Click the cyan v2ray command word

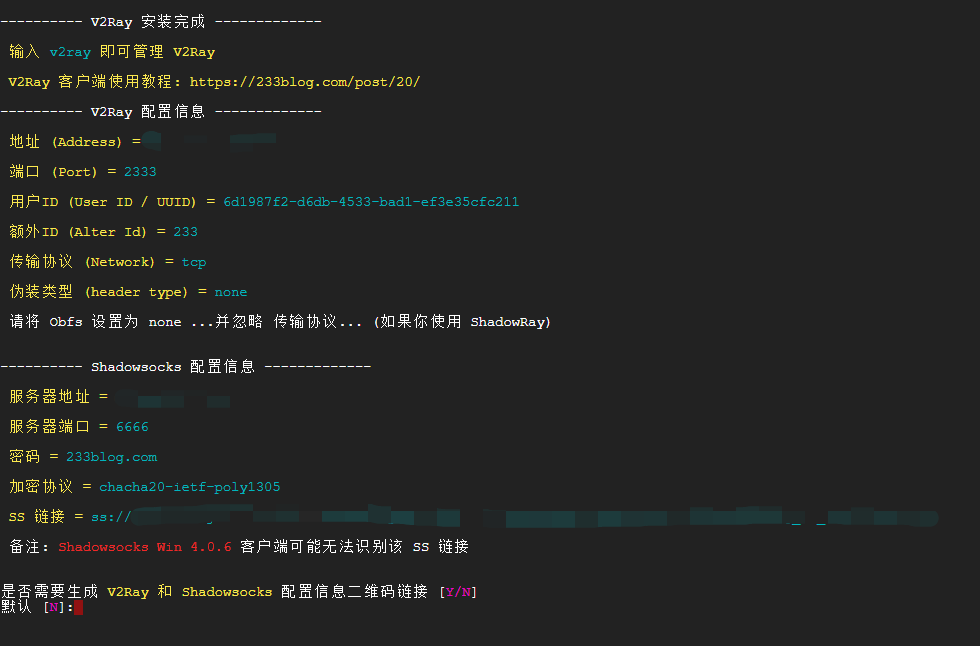click(x=70, y=52)
